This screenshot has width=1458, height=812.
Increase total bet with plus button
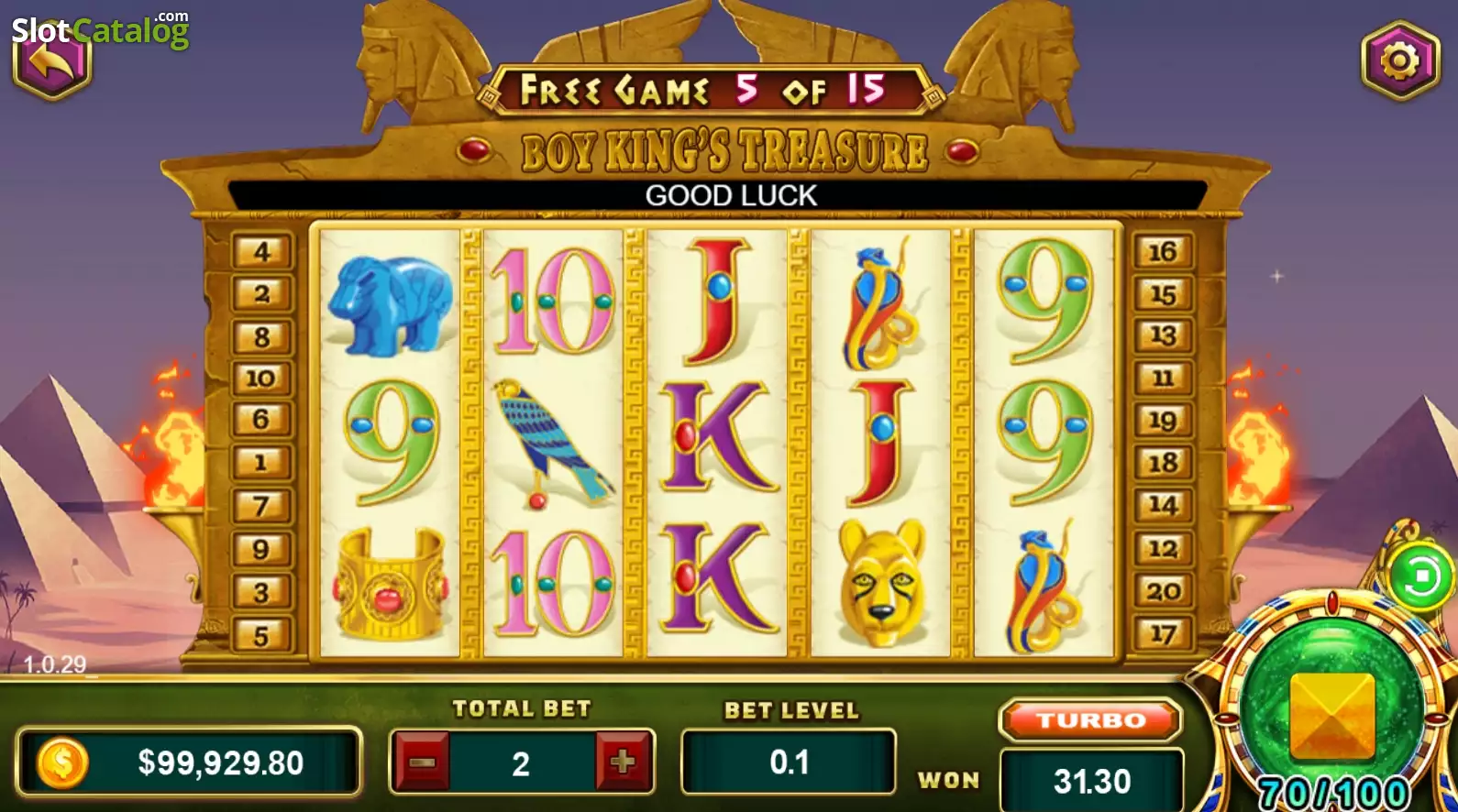pyautogui.click(x=624, y=762)
